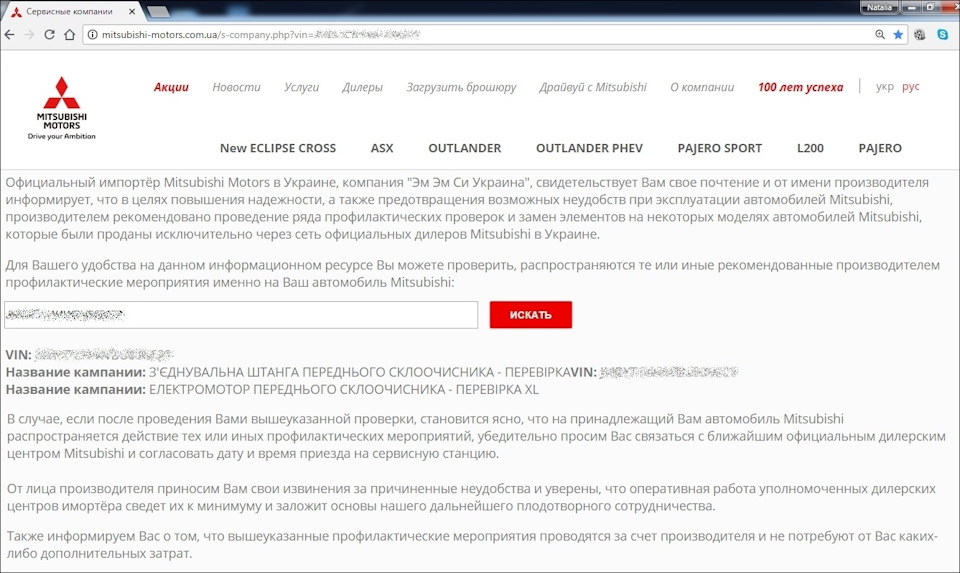Open the New ECLIPSE CROSS model page
The image size is (960, 573).
[278, 148]
